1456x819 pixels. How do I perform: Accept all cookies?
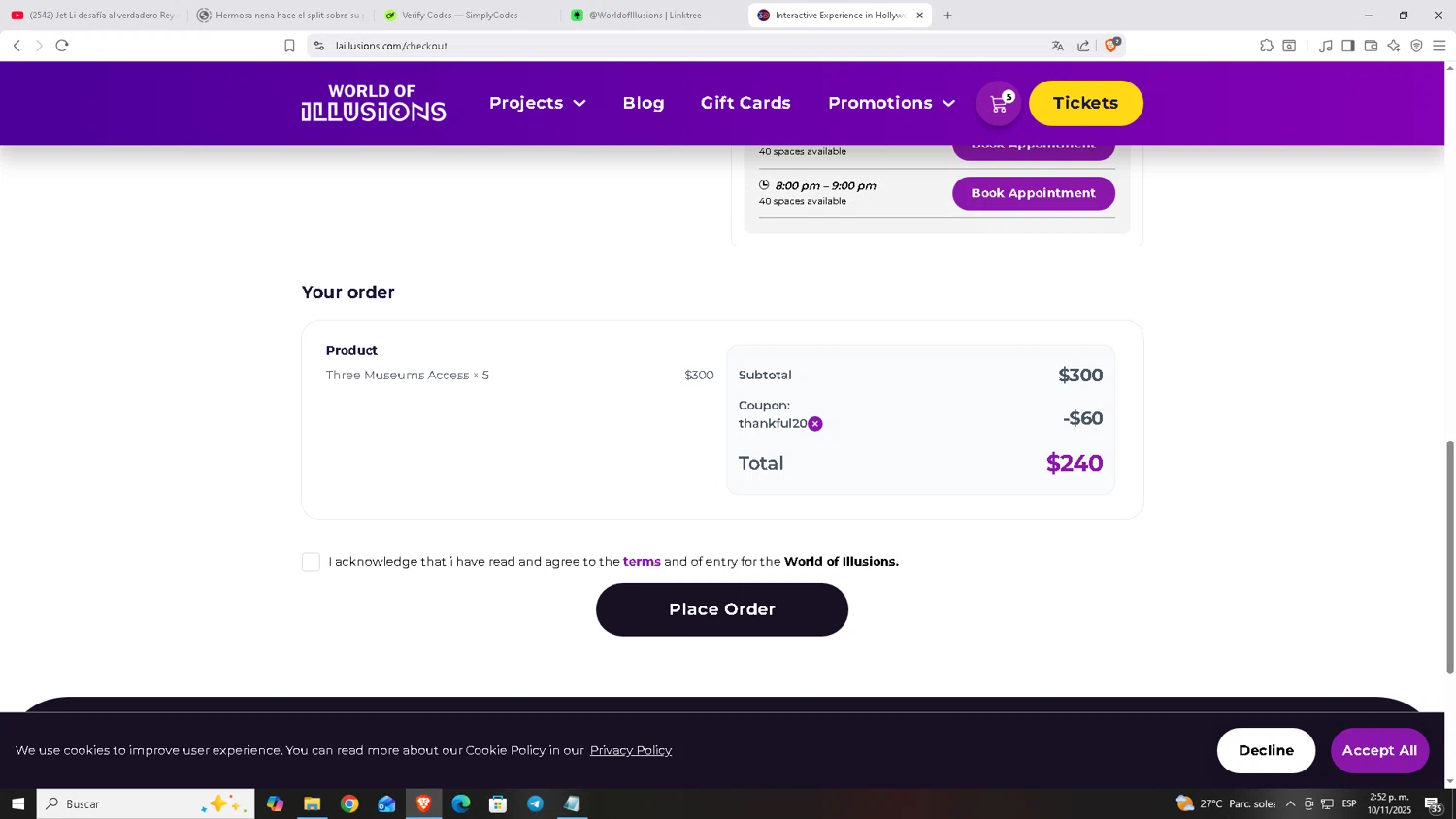(x=1379, y=750)
